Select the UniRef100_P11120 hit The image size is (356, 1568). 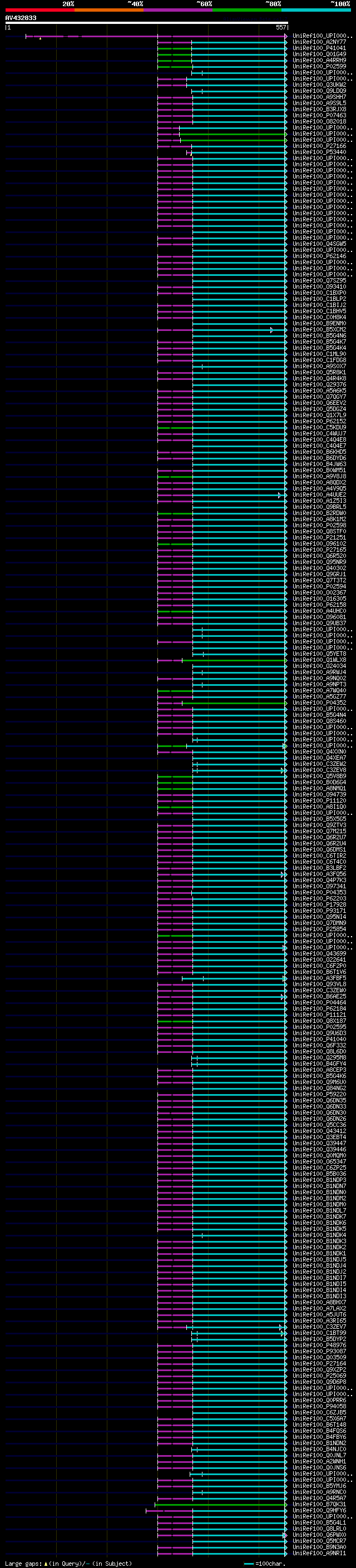(x=319, y=800)
